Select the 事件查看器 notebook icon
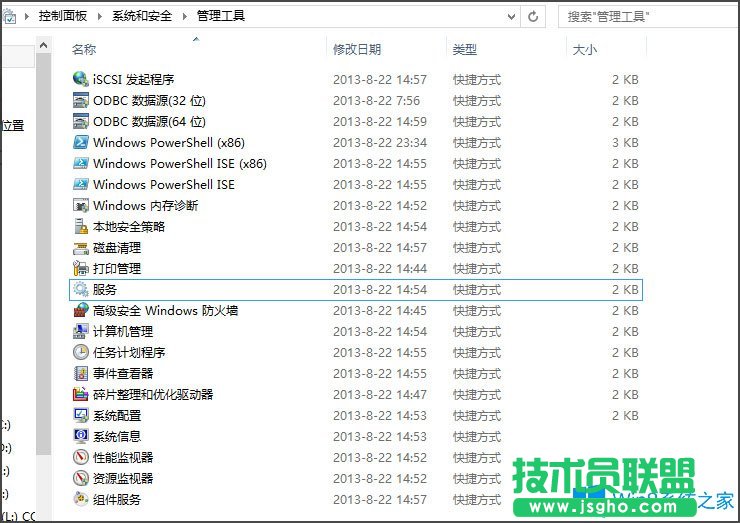Screen dimensions: 740x523 pyautogui.click(x=81, y=373)
